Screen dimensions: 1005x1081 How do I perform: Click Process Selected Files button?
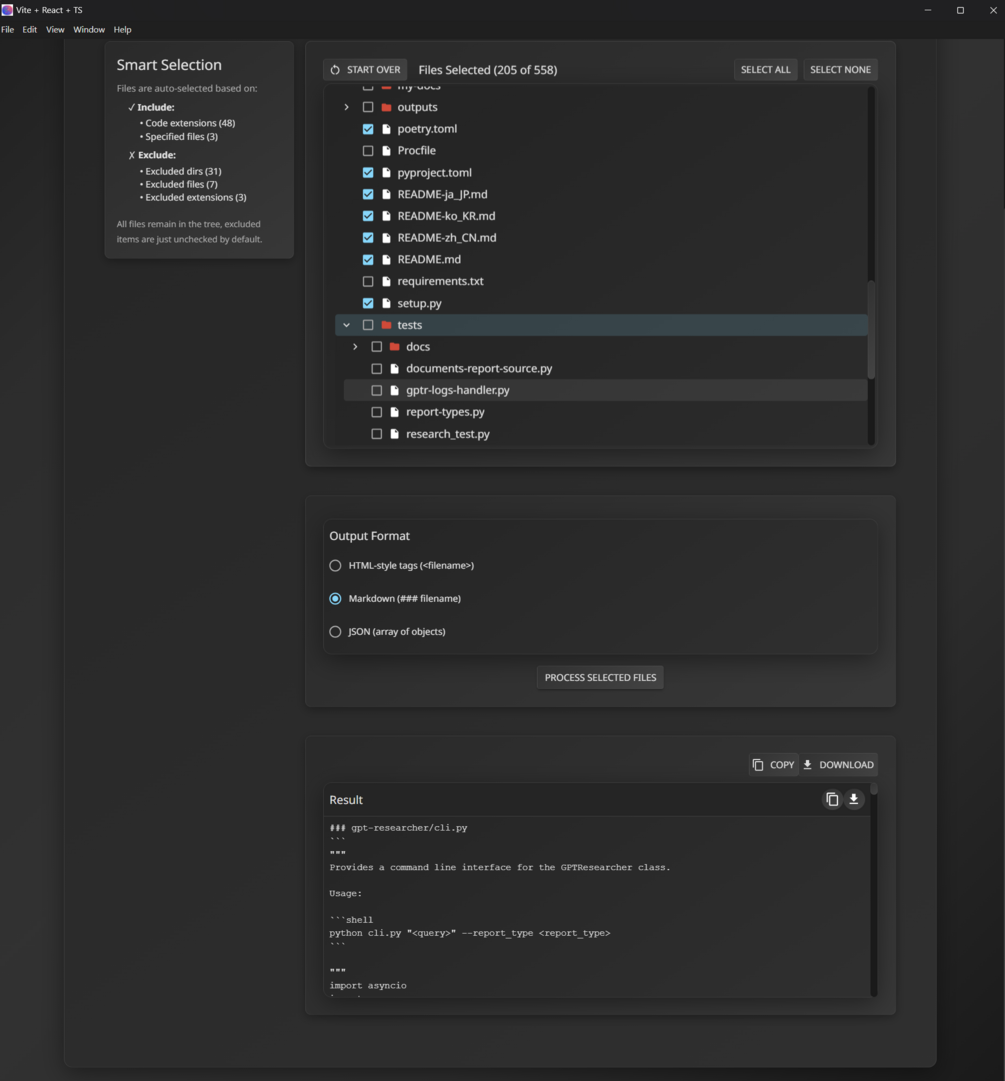coord(600,678)
